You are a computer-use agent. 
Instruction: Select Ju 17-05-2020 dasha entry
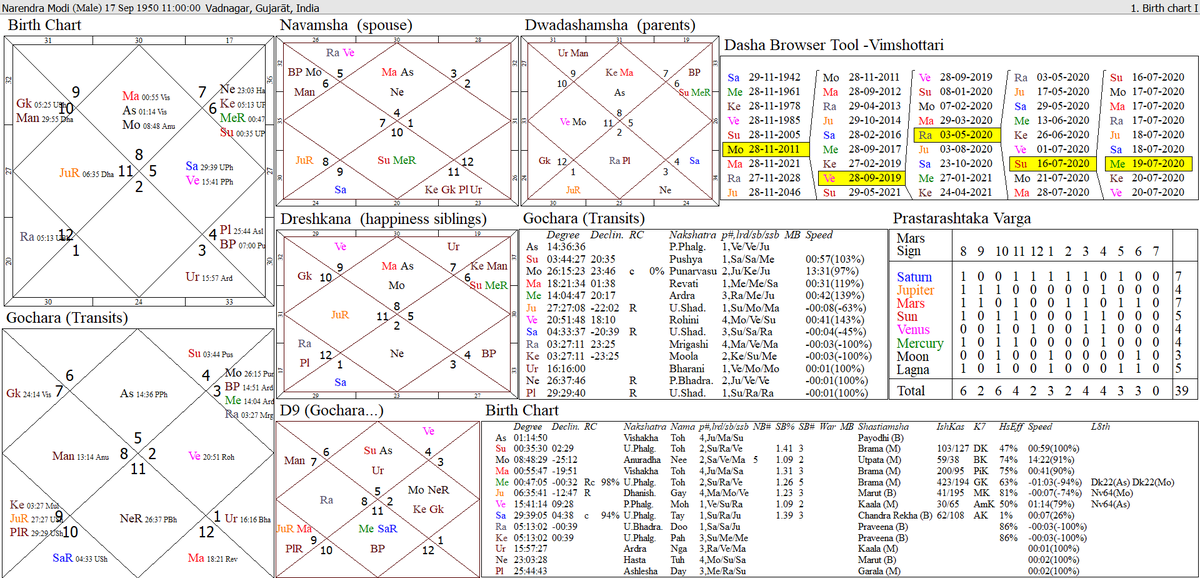click(x=1053, y=91)
